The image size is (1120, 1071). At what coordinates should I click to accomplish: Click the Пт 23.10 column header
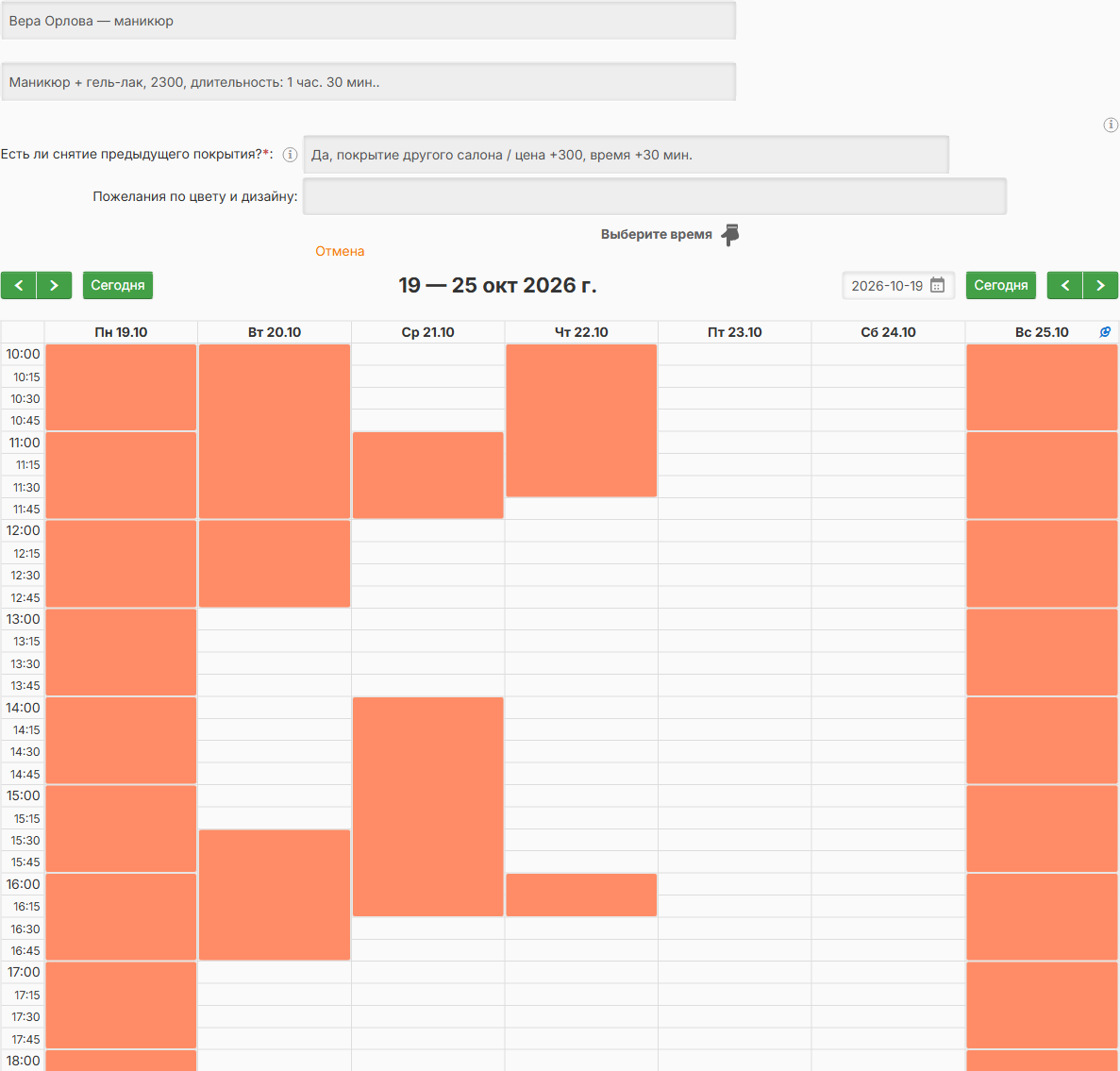[x=734, y=332]
